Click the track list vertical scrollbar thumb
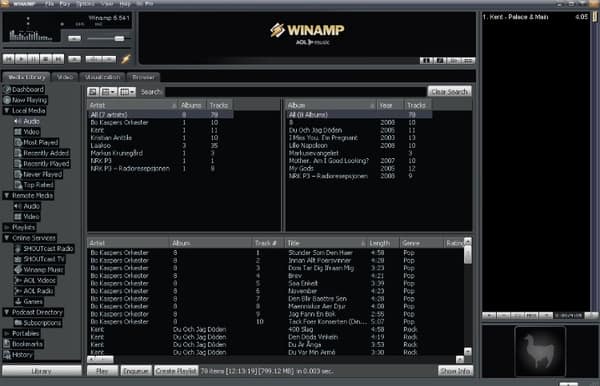Image resolution: width=600 pixels, height=386 pixels. [468, 254]
